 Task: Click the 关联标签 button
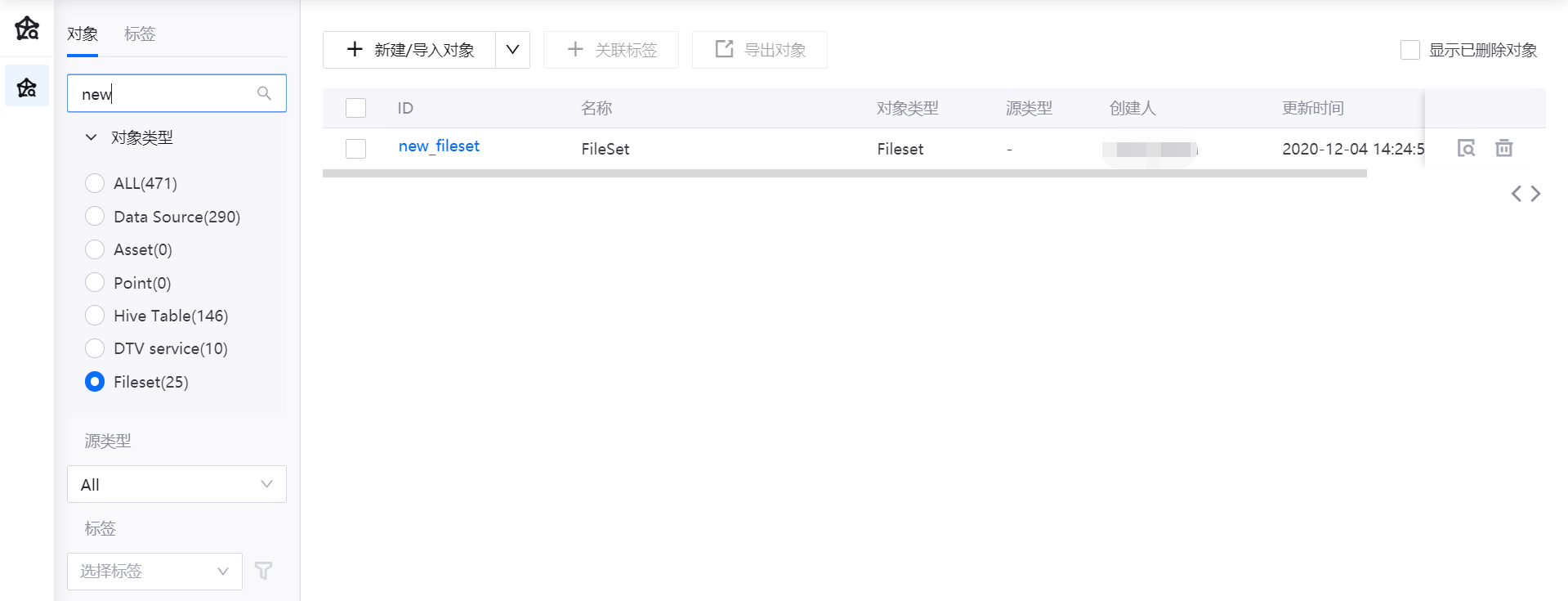(x=611, y=50)
